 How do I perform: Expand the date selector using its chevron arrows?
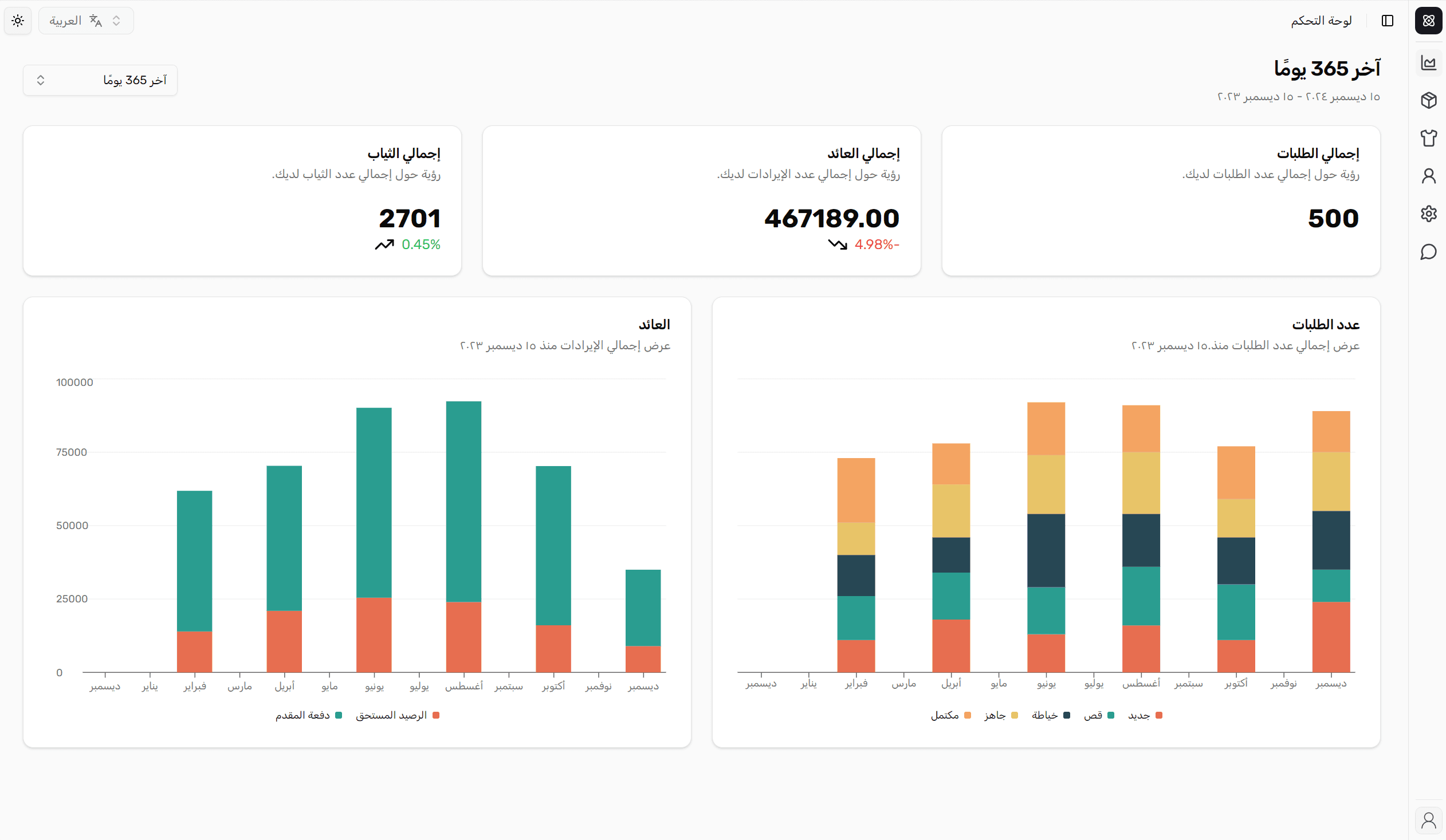pos(41,80)
